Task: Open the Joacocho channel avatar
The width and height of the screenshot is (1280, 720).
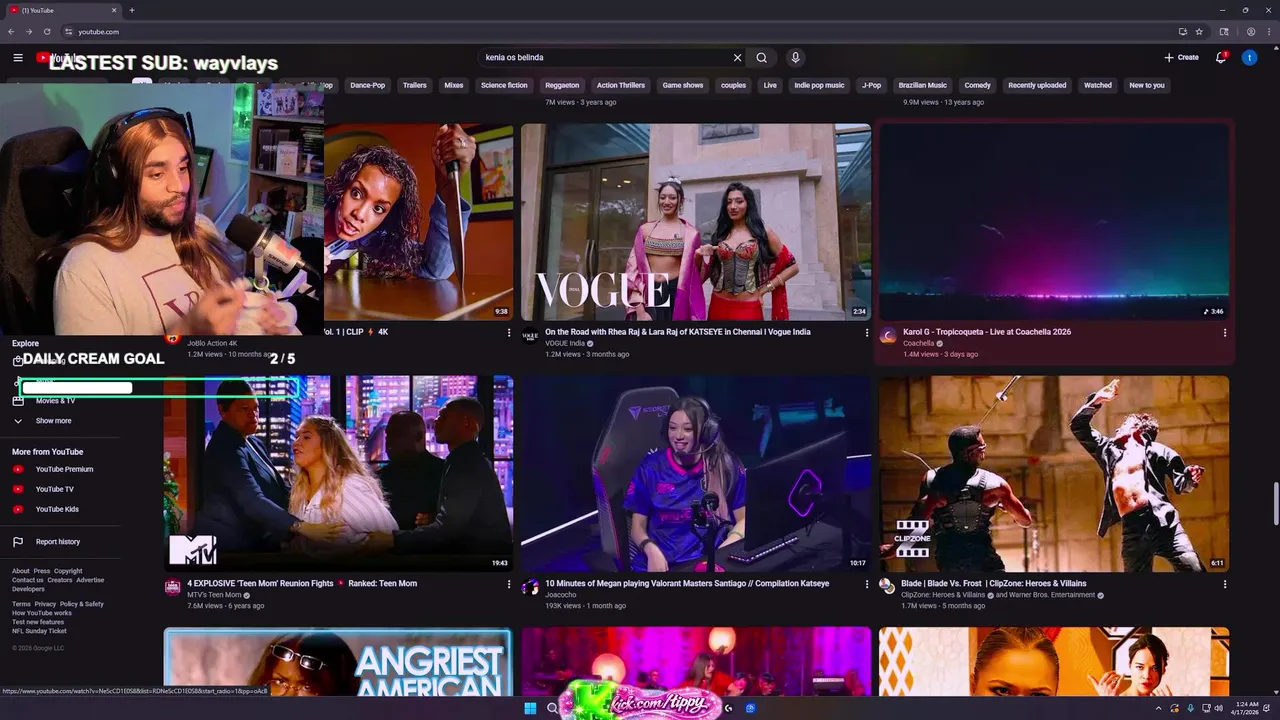Action: 530,587
